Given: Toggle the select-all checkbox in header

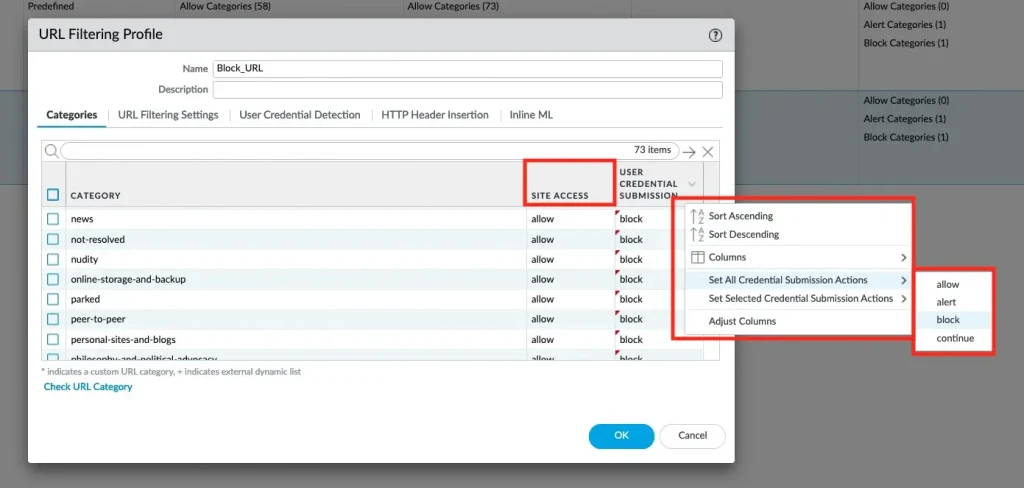Looking at the screenshot, I should 53,195.
